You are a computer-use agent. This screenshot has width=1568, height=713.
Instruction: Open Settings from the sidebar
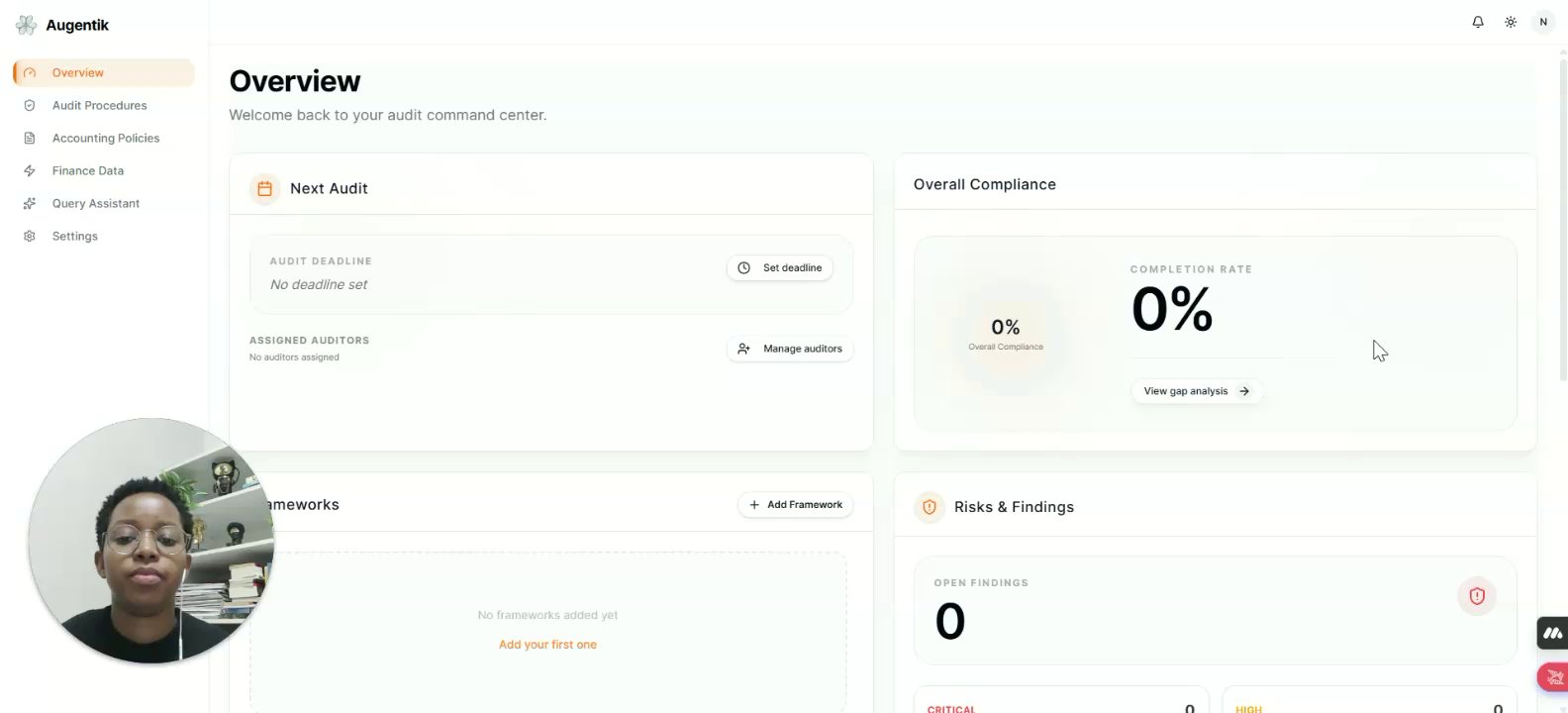[74, 236]
